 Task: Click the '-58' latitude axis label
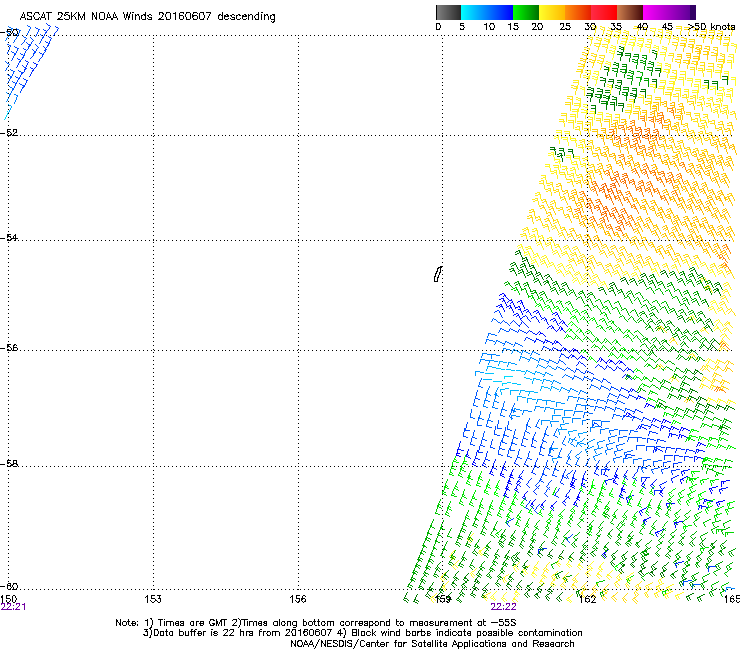coord(9,464)
